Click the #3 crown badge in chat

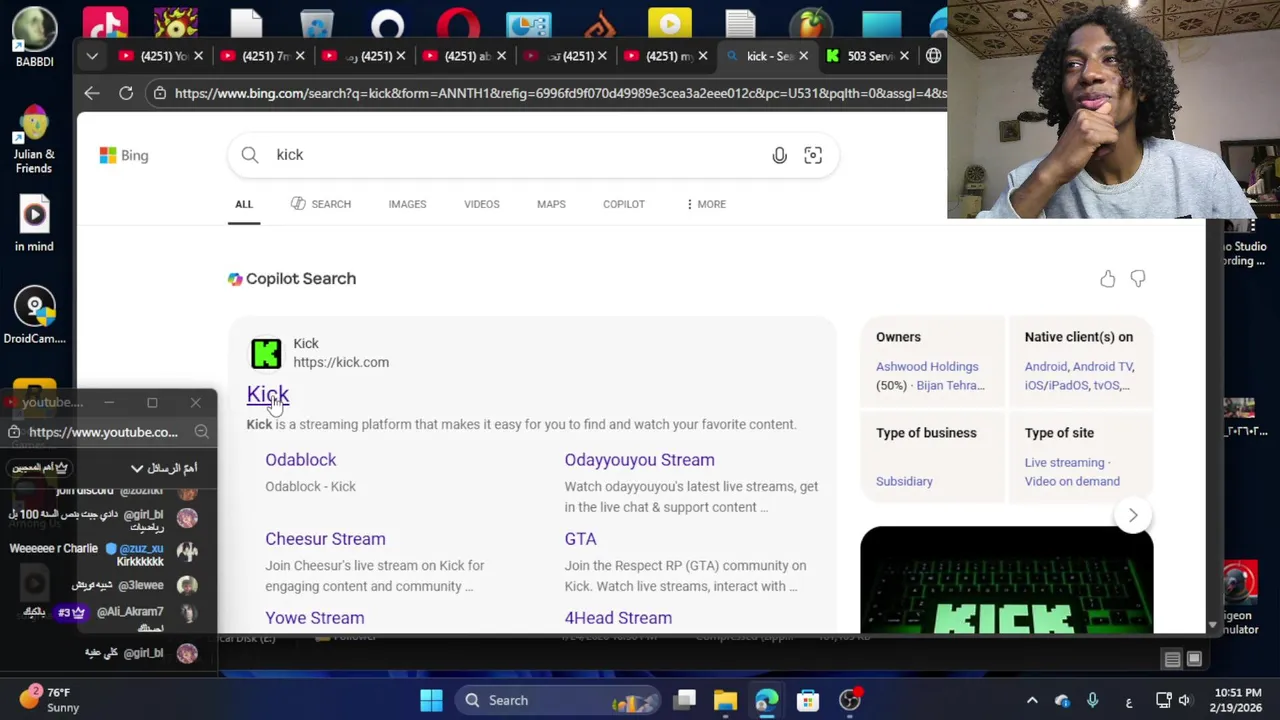click(71, 612)
